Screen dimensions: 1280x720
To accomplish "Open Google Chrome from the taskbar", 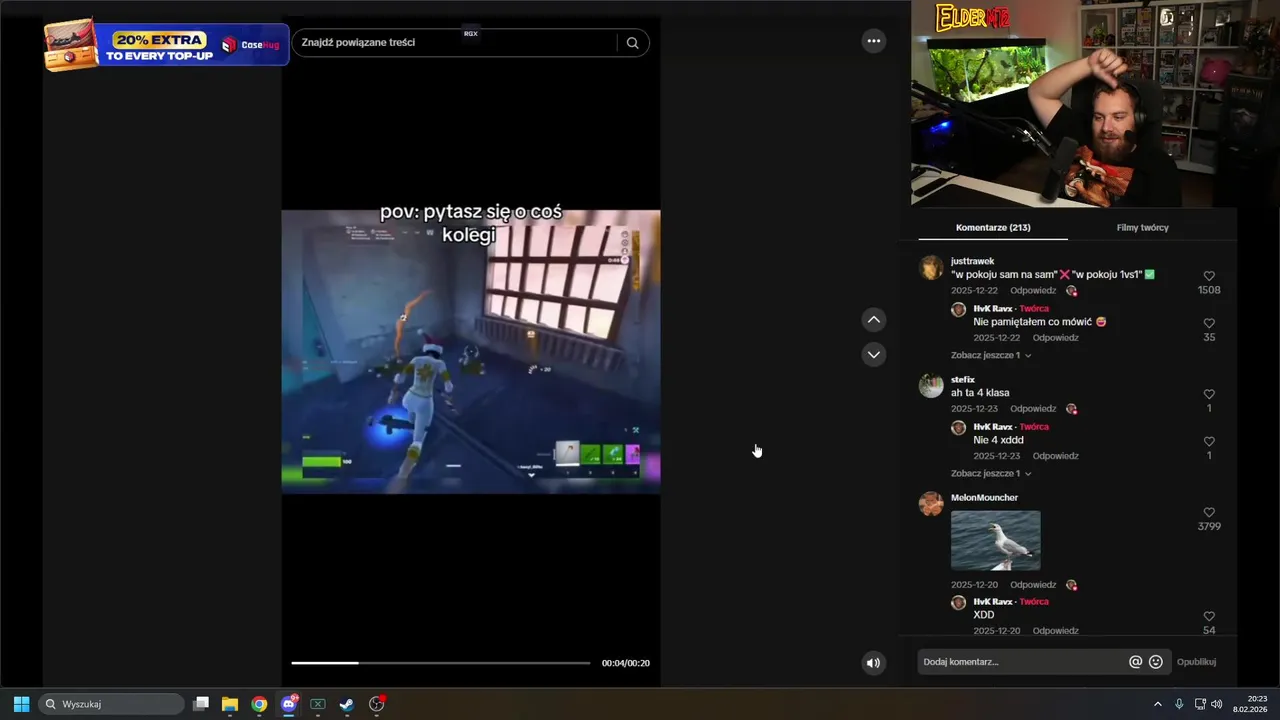I will click(259, 704).
